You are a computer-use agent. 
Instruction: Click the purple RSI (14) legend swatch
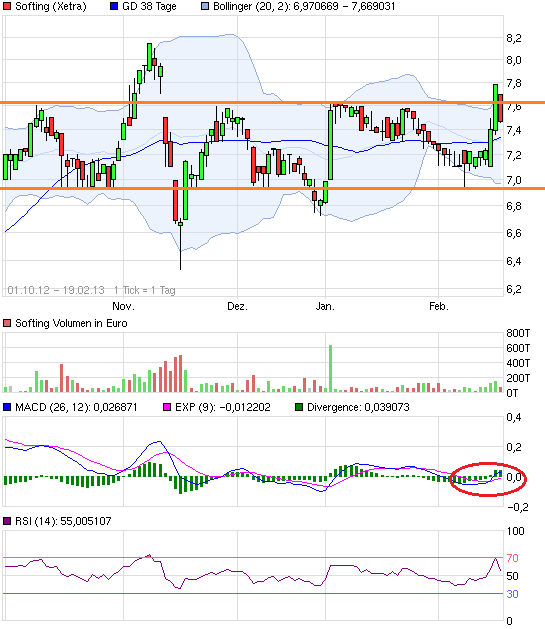[x=7, y=521]
